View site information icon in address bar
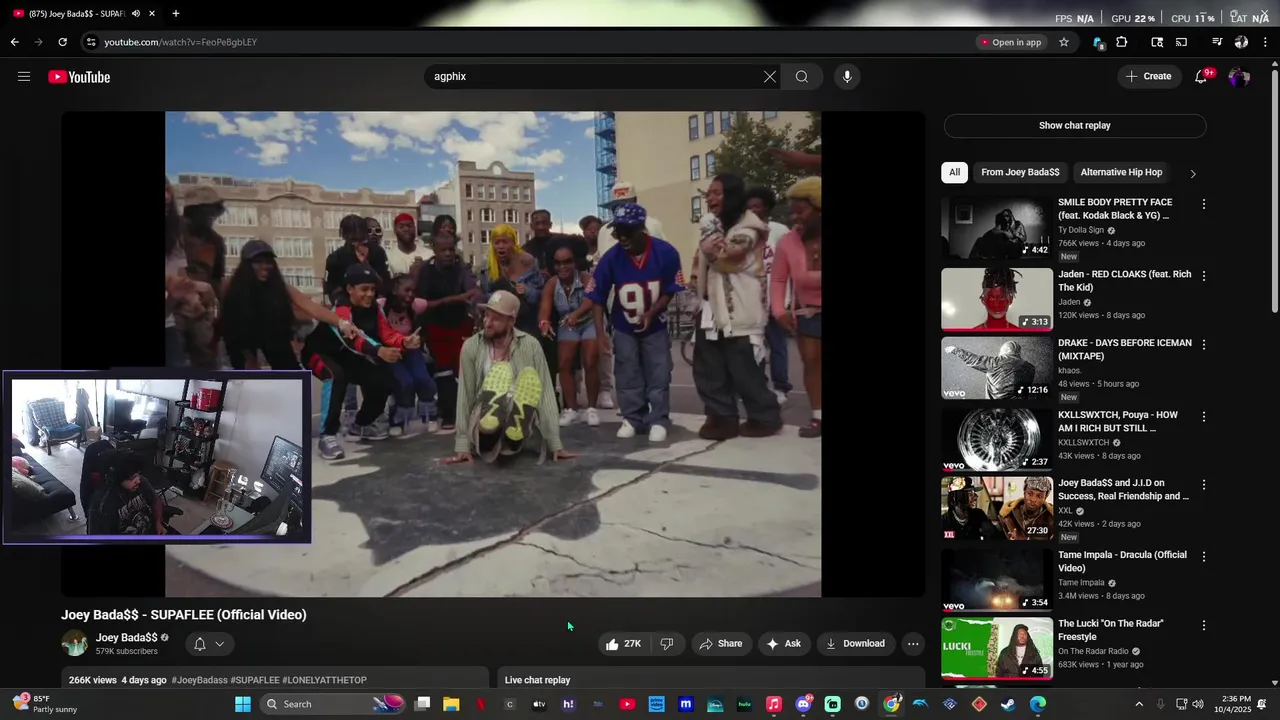 tap(91, 42)
